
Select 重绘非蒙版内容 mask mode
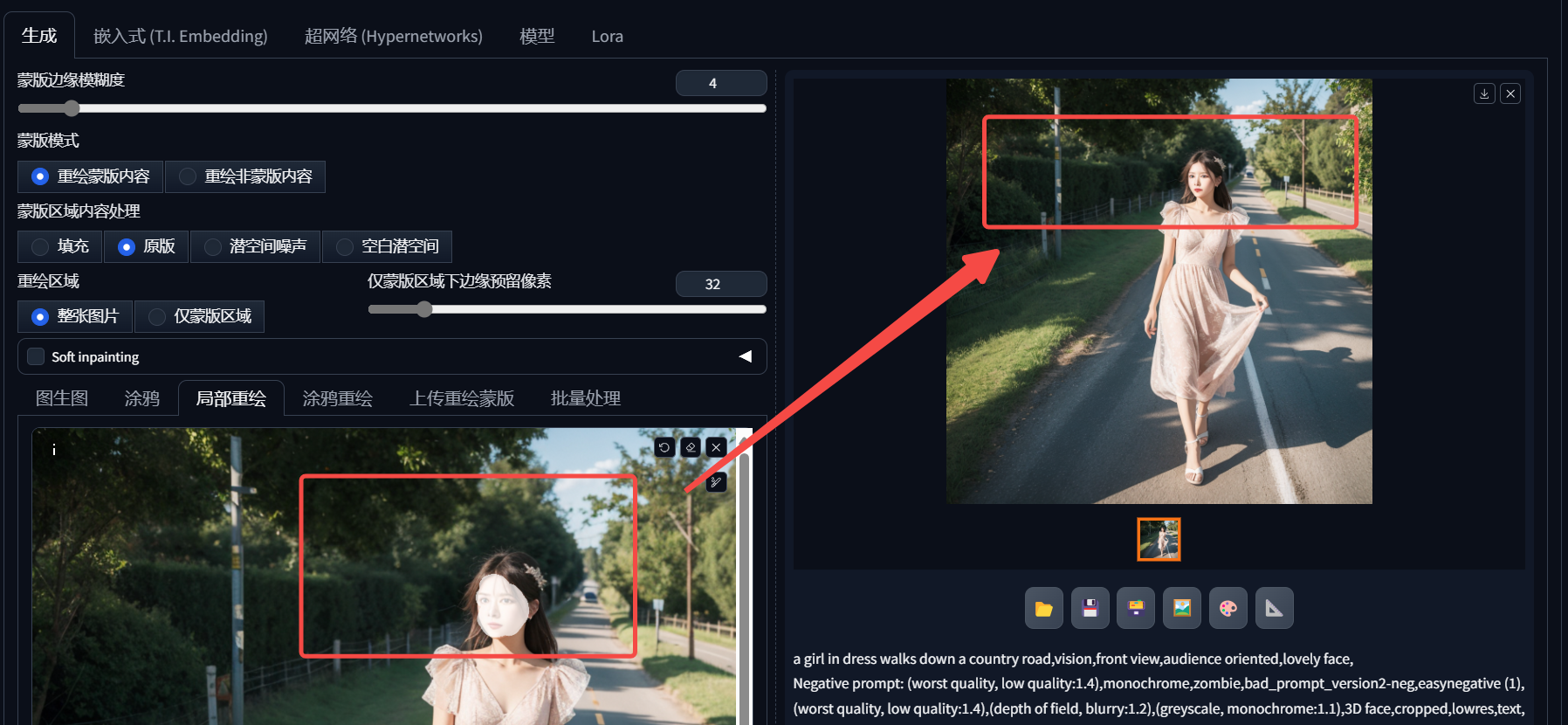coord(245,176)
